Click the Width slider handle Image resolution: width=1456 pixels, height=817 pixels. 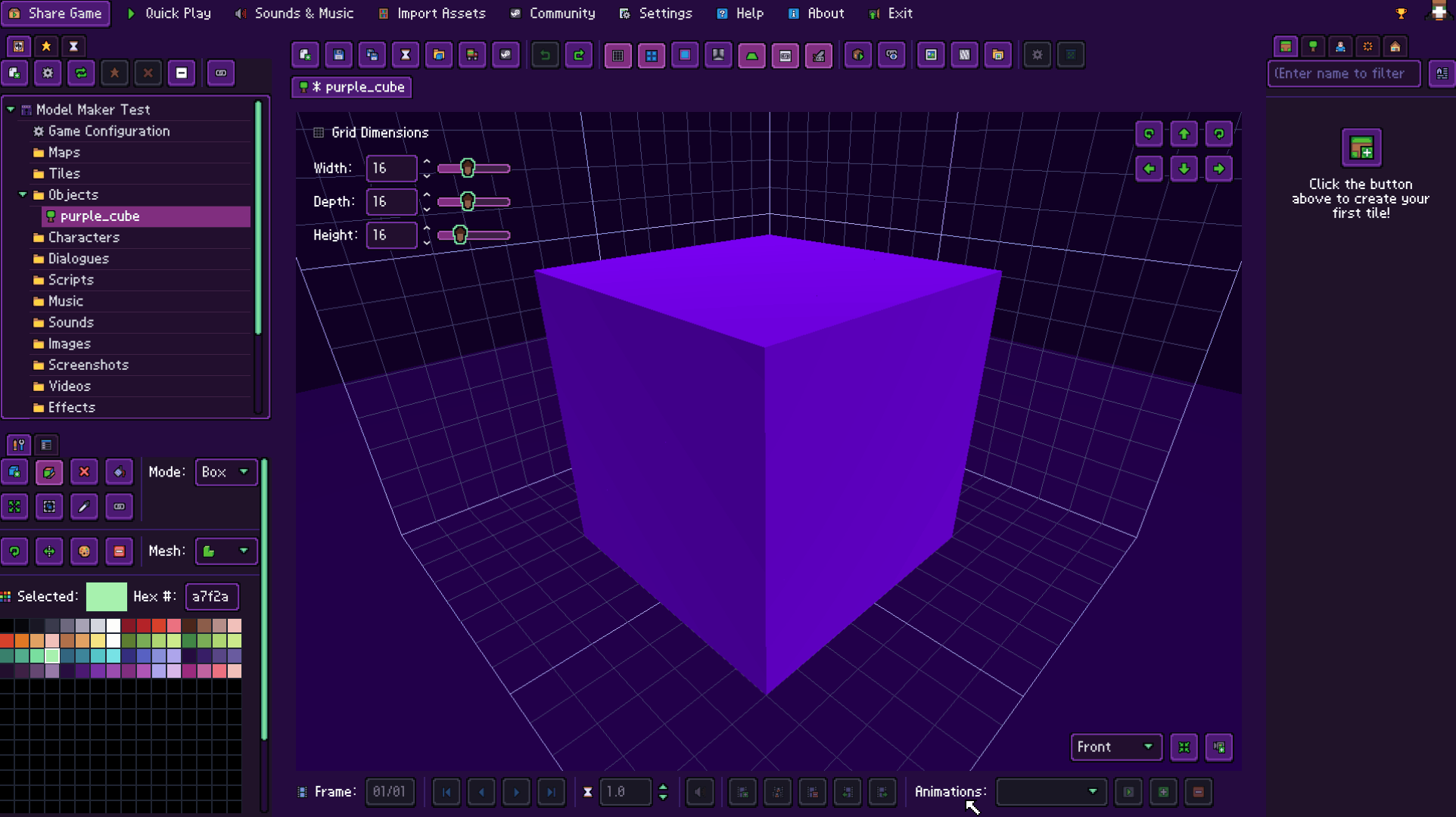pos(468,168)
